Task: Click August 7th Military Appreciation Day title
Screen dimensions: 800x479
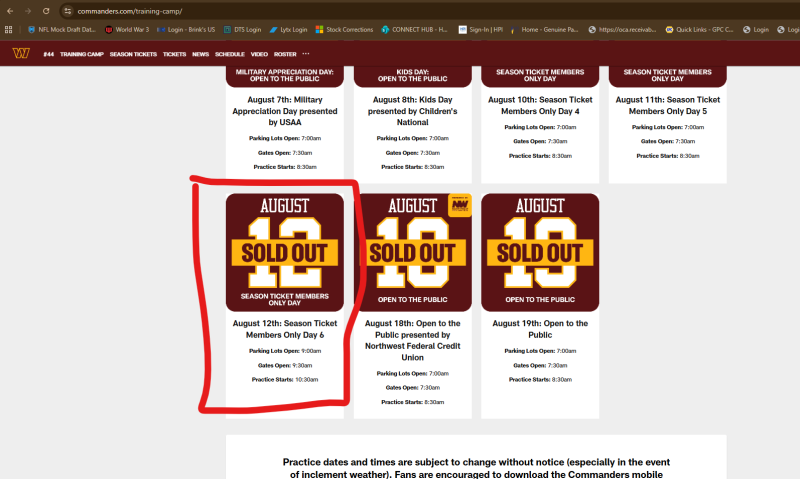Action: click(285, 111)
